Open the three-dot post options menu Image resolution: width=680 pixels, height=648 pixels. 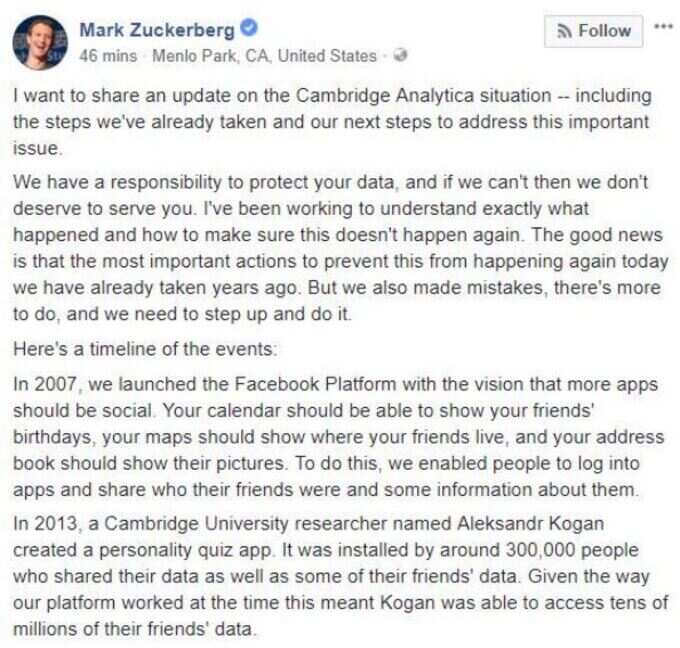664,27
